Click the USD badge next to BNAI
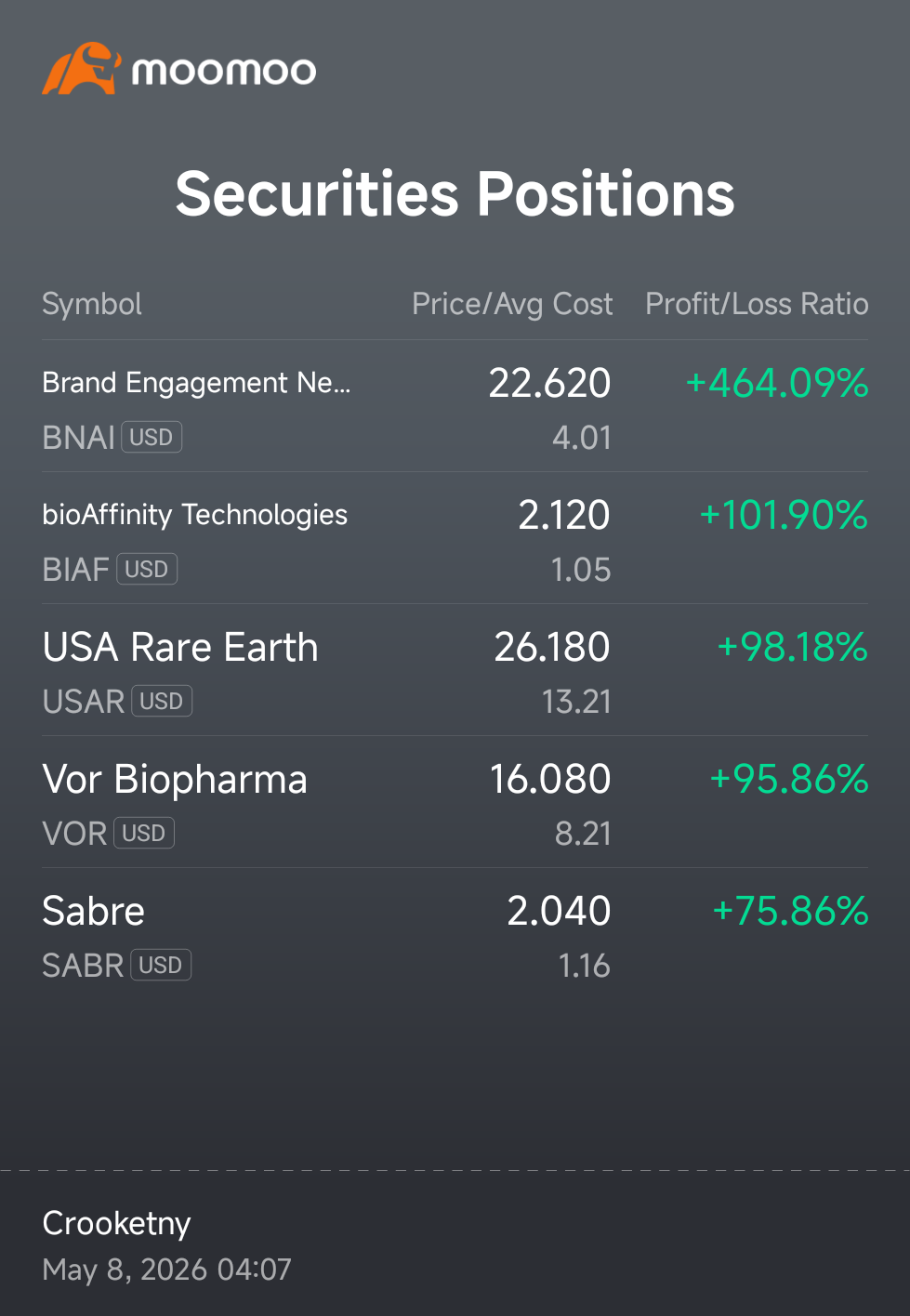910x1316 pixels. (x=152, y=437)
